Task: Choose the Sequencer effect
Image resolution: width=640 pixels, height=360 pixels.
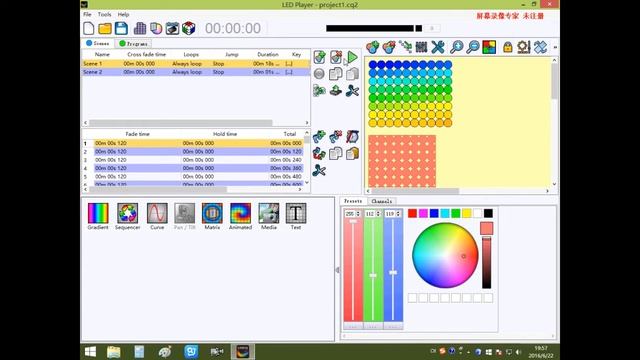Action: (127, 216)
